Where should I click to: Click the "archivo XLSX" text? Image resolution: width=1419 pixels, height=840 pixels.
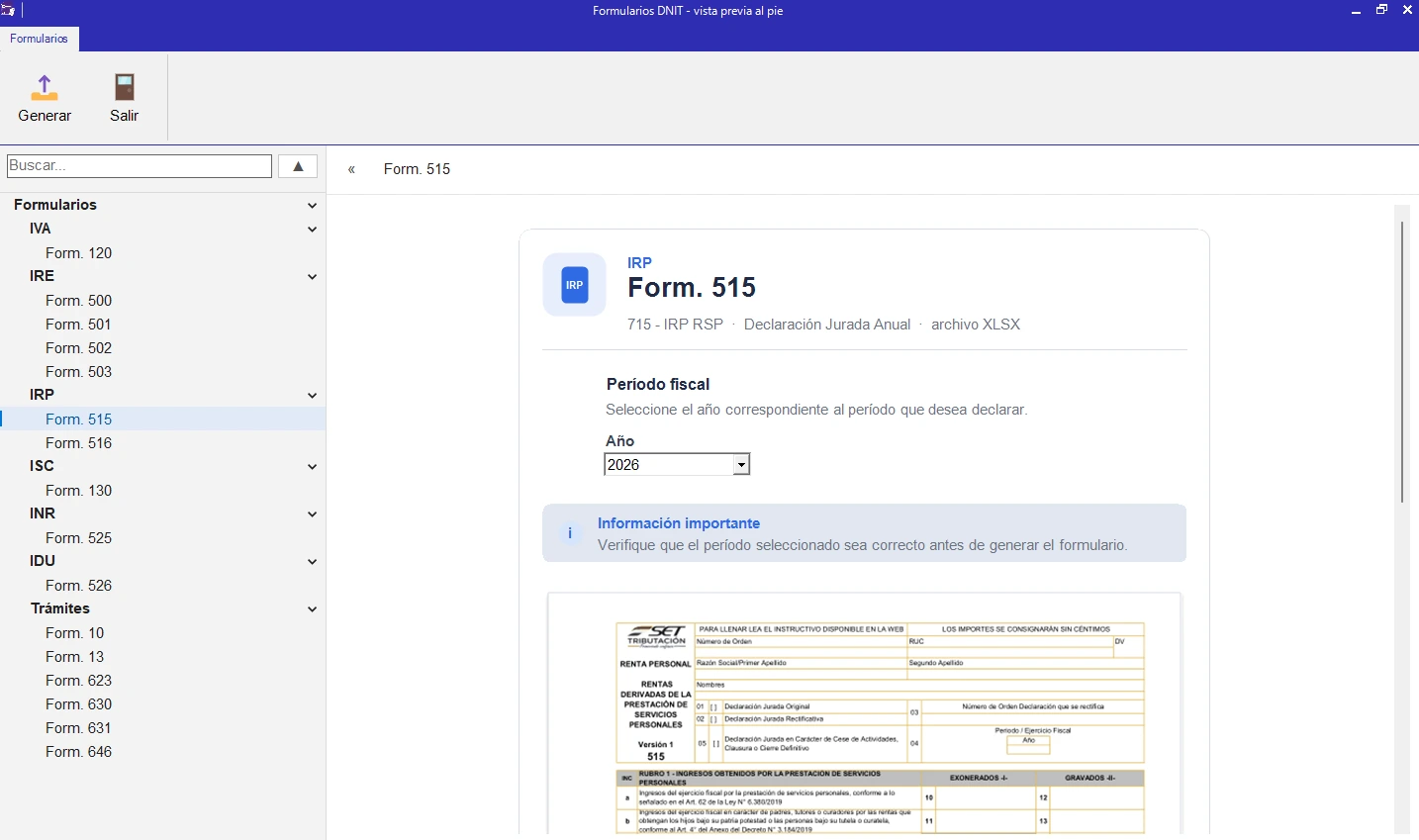[x=976, y=325]
